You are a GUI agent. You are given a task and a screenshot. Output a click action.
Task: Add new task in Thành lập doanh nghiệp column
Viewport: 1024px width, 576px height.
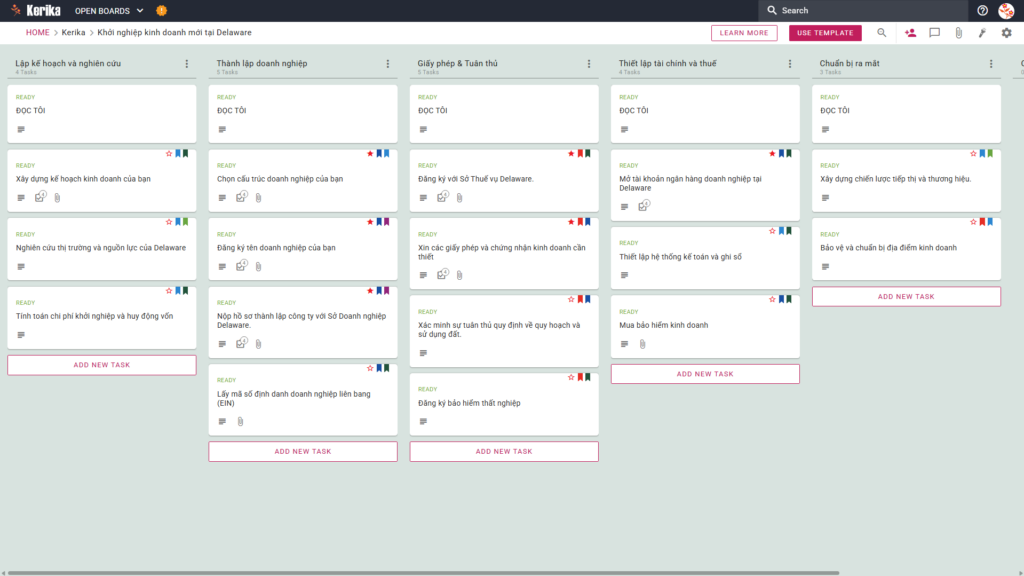coord(303,451)
